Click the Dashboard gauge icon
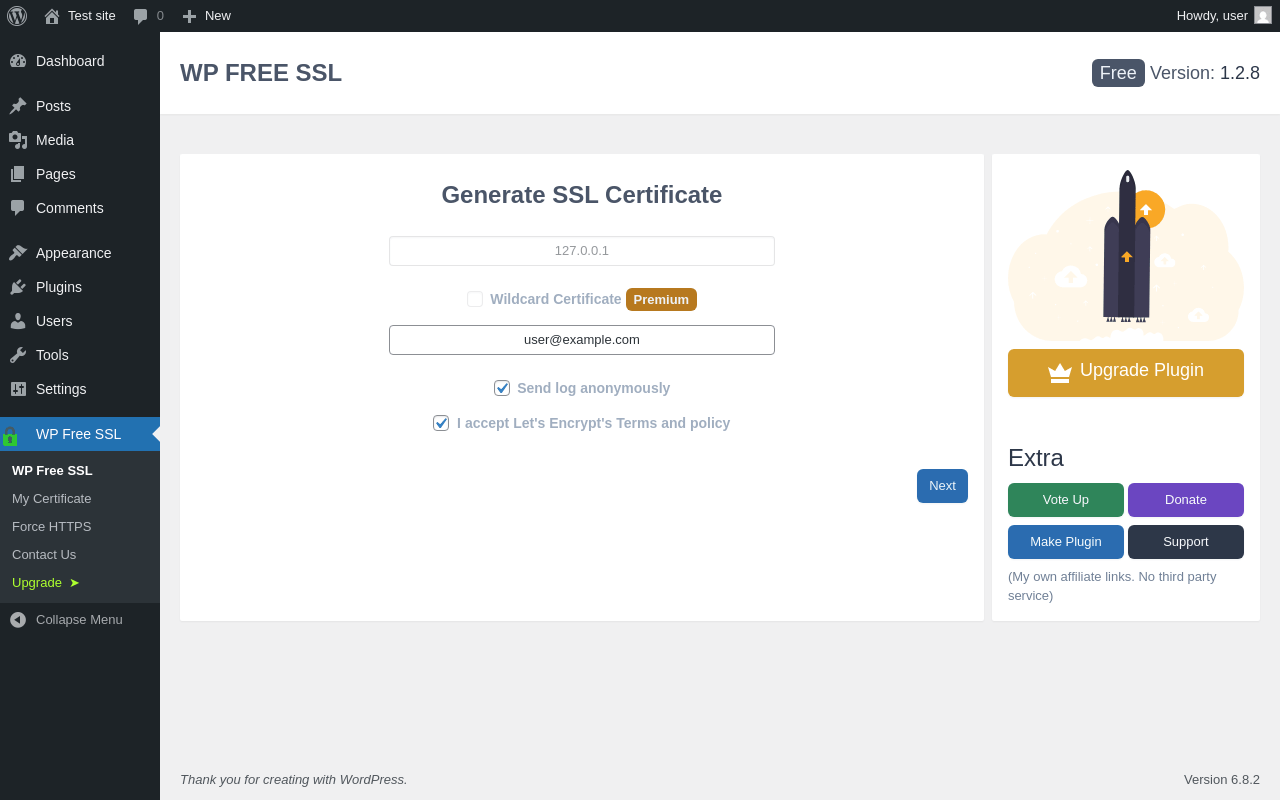 (18, 61)
